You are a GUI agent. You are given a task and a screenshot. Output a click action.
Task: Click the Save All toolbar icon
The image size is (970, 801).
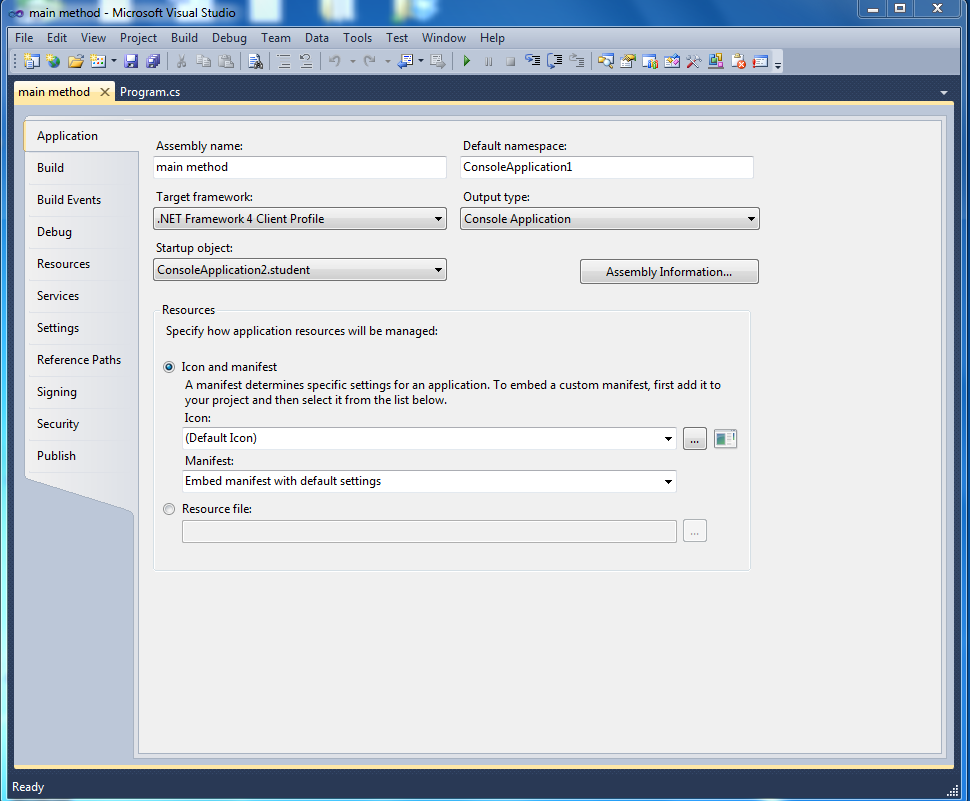coord(153,61)
